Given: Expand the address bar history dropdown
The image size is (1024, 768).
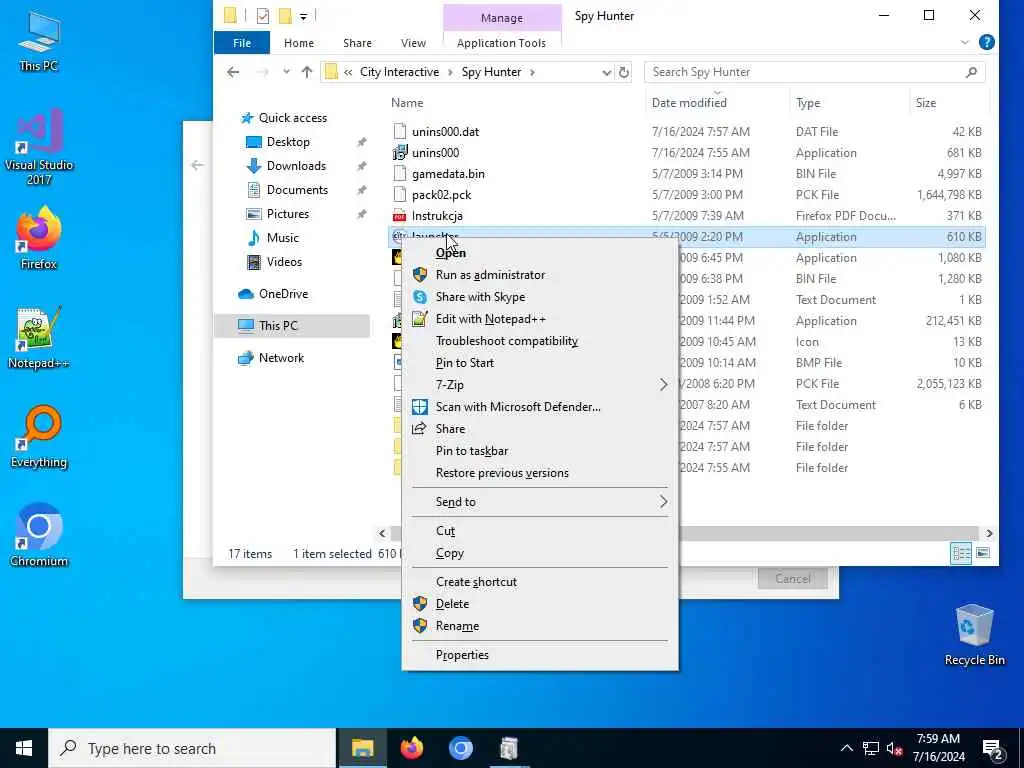Looking at the screenshot, I should coord(606,72).
